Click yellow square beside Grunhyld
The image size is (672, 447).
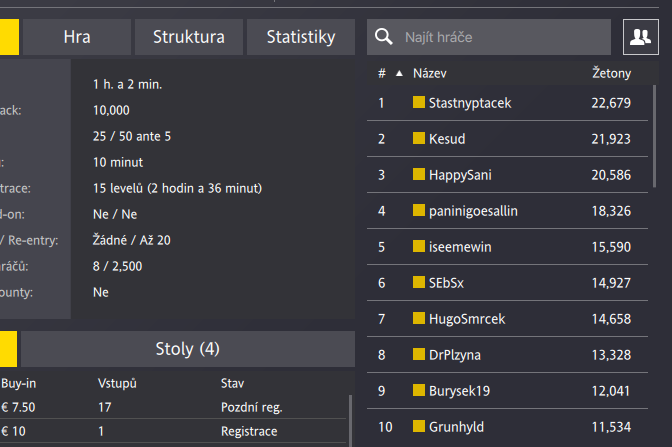point(419,427)
